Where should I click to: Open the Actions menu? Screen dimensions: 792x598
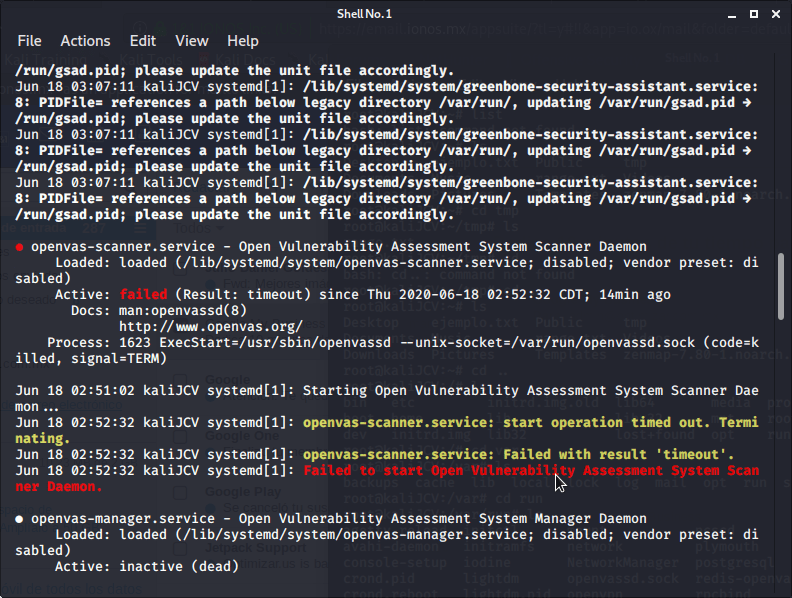pos(85,41)
